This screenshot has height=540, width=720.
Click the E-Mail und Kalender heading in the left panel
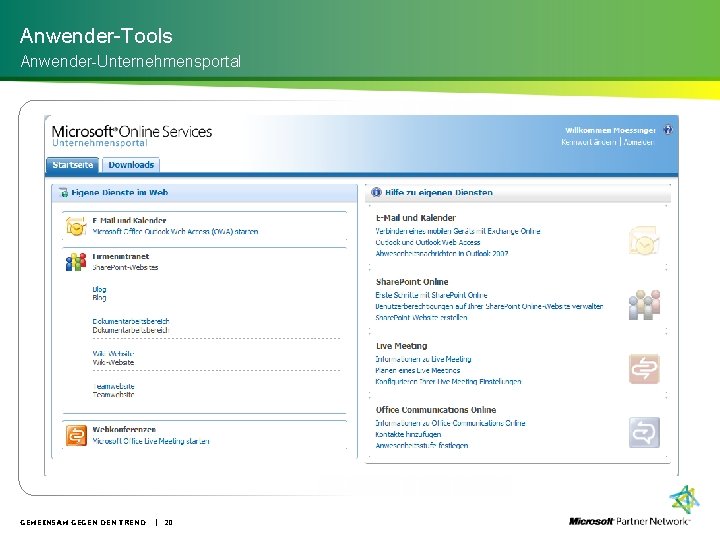[129, 220]
